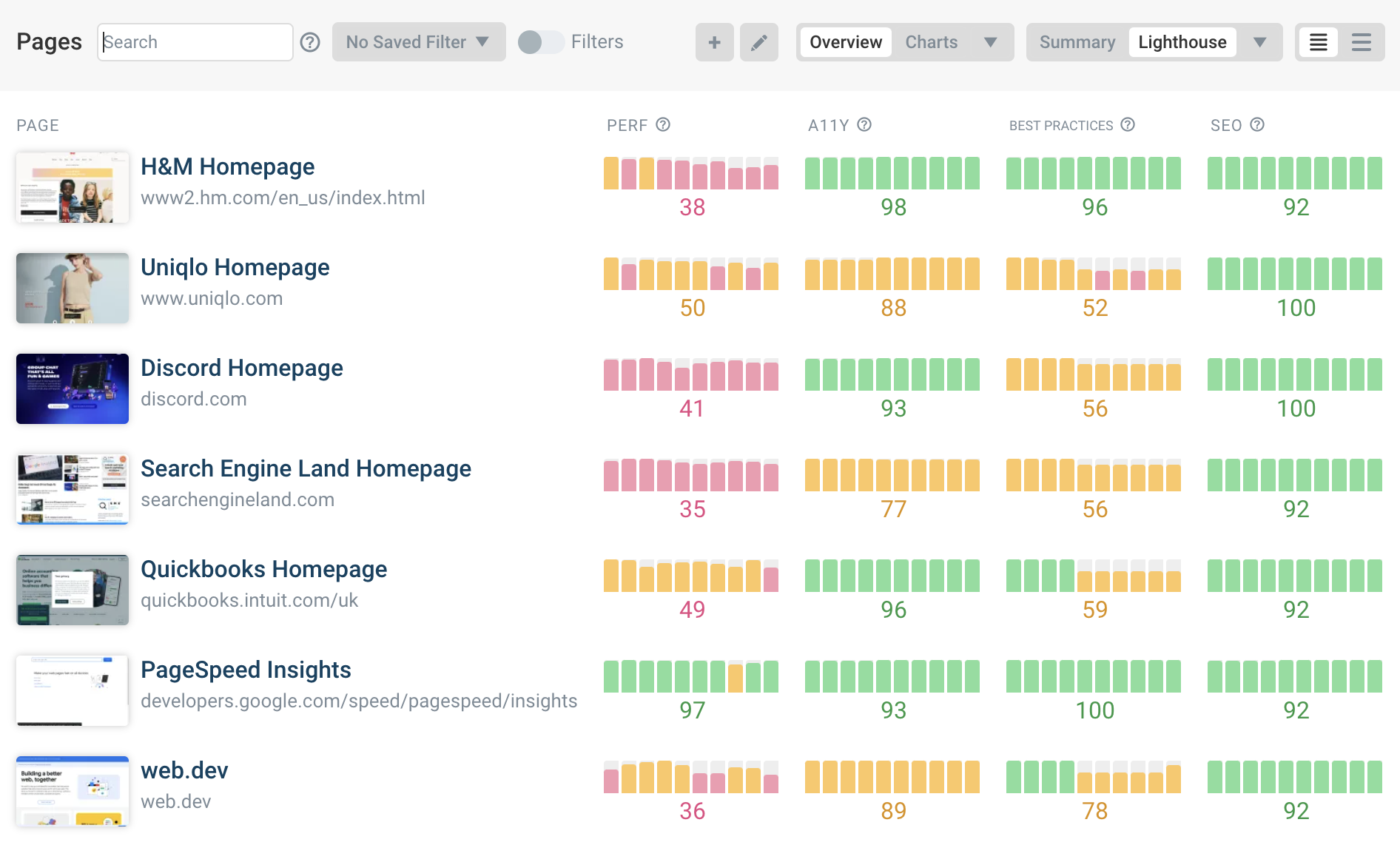
Task: Open the PERF column help icon
Action: [x=663, y=125]
